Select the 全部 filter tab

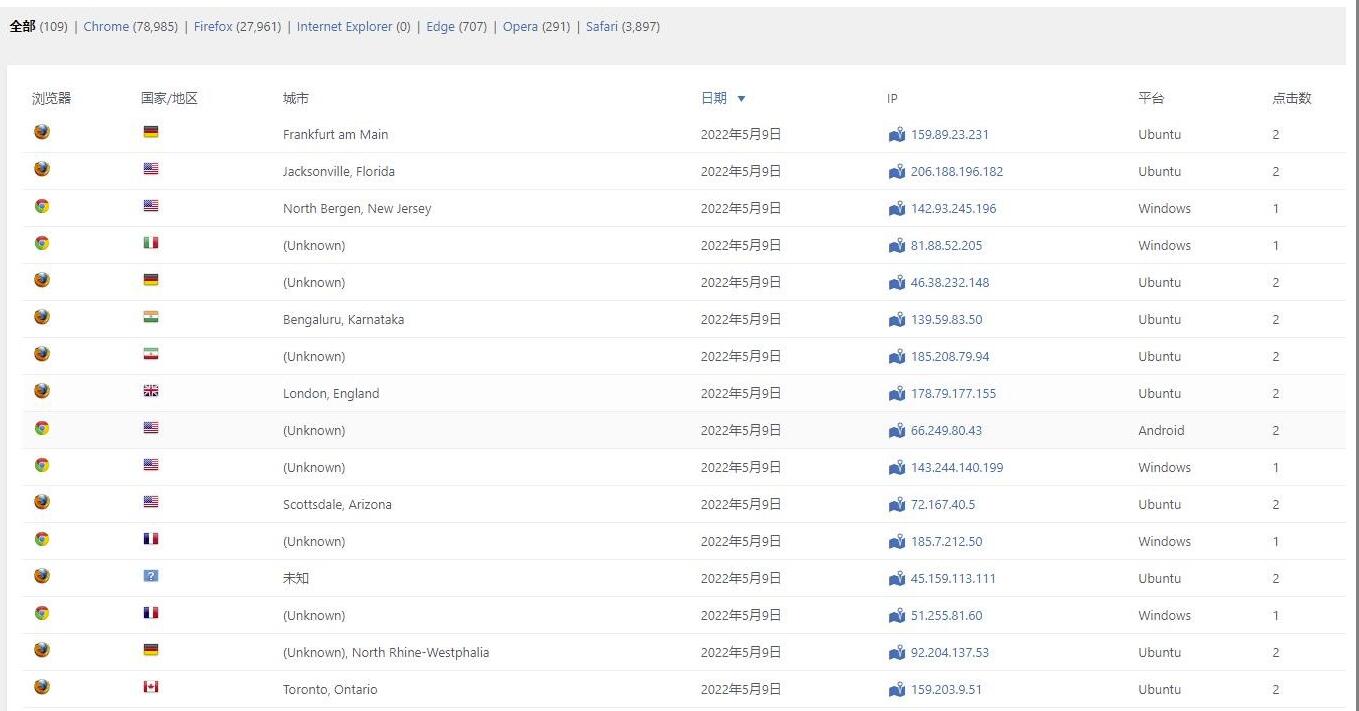(x=23, y=27)
